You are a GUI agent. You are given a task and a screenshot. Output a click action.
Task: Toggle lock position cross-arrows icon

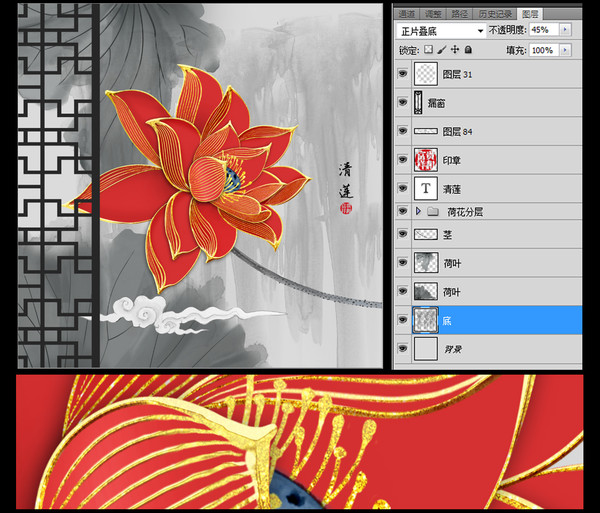coord(455,50)
